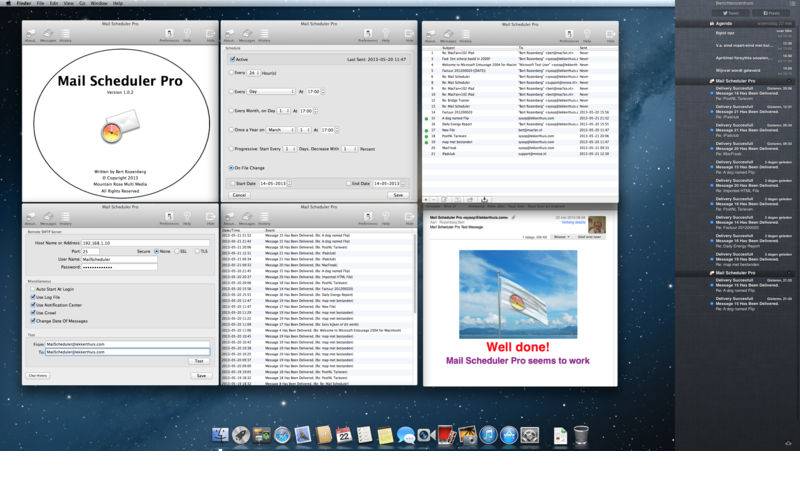The height and width of the screenshot is (500, 800).
Task: Open App Store from the Dock
Action: (x=509, y=435)
